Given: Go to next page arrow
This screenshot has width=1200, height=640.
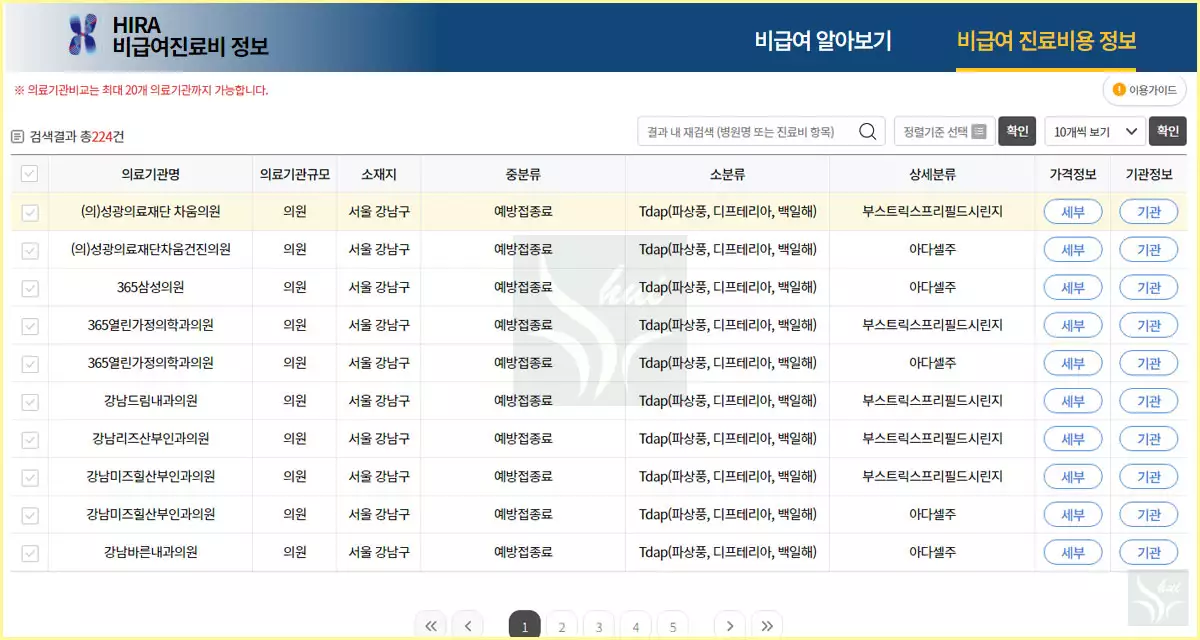Looking at the screenshot, I should click(x=729, y=625).
